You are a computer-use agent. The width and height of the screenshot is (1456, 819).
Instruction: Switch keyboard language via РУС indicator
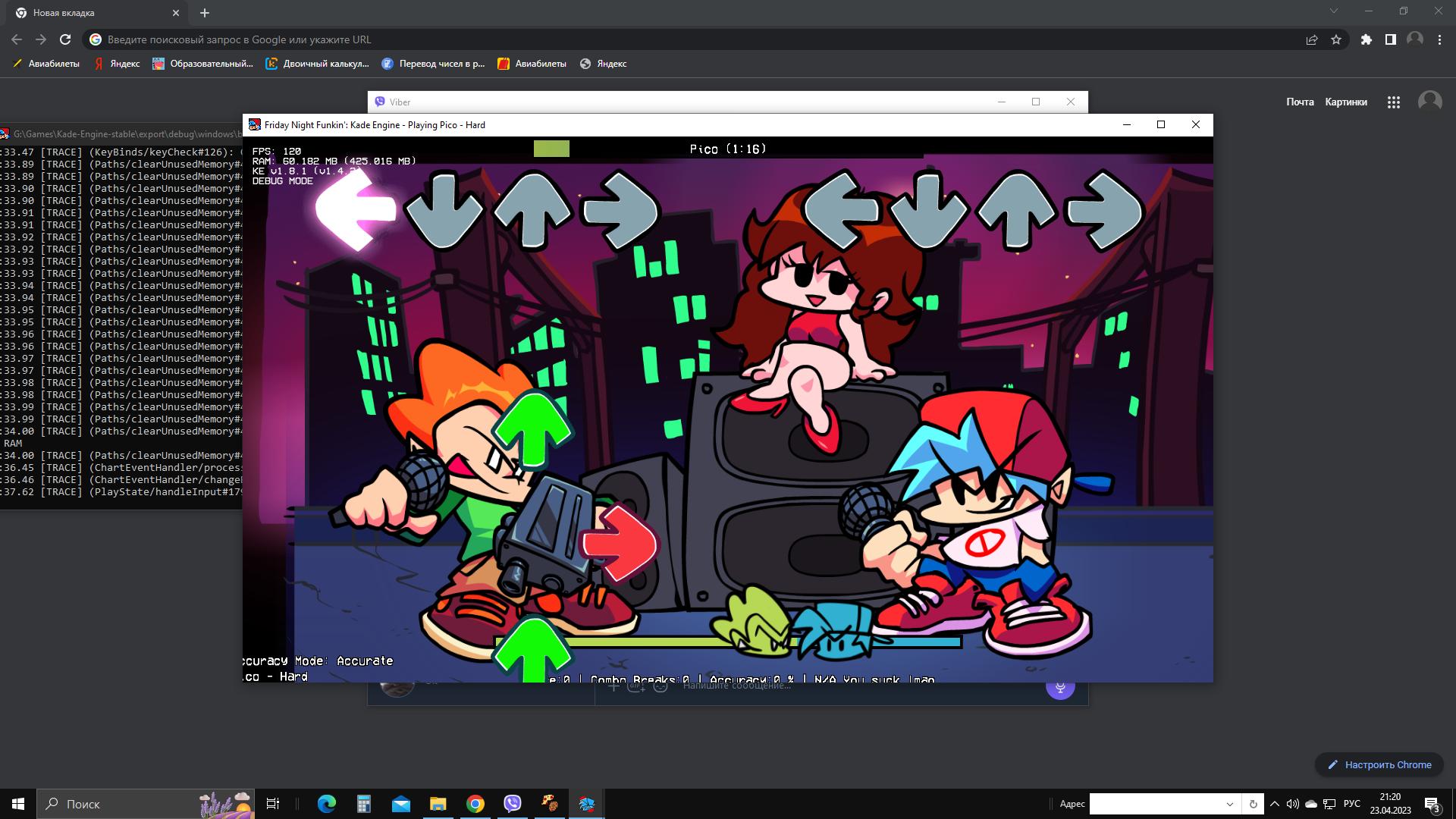click(x=1353, y=803)
